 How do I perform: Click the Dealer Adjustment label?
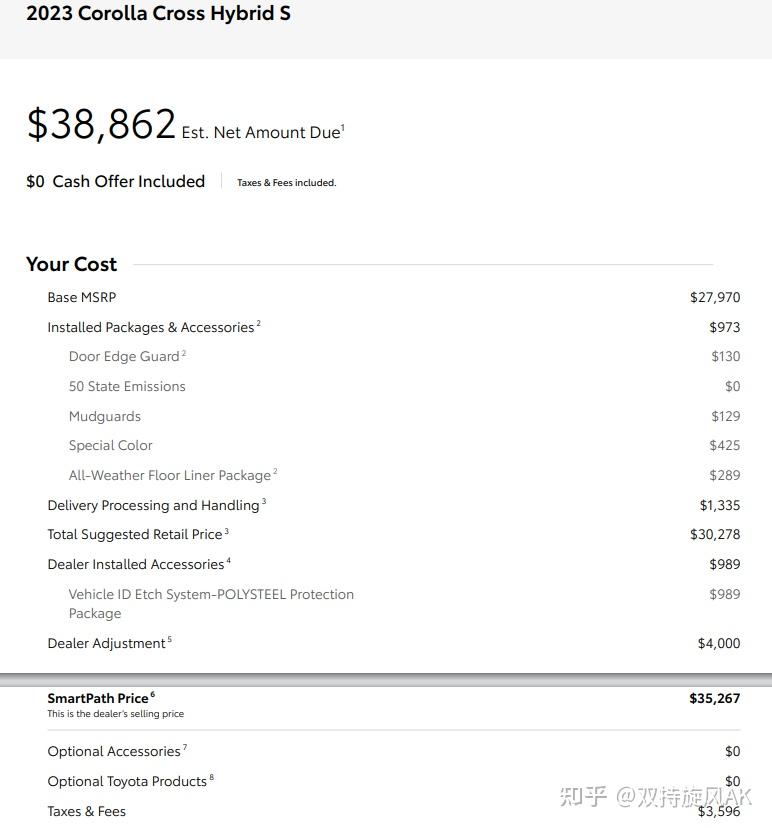pos(109,643)
